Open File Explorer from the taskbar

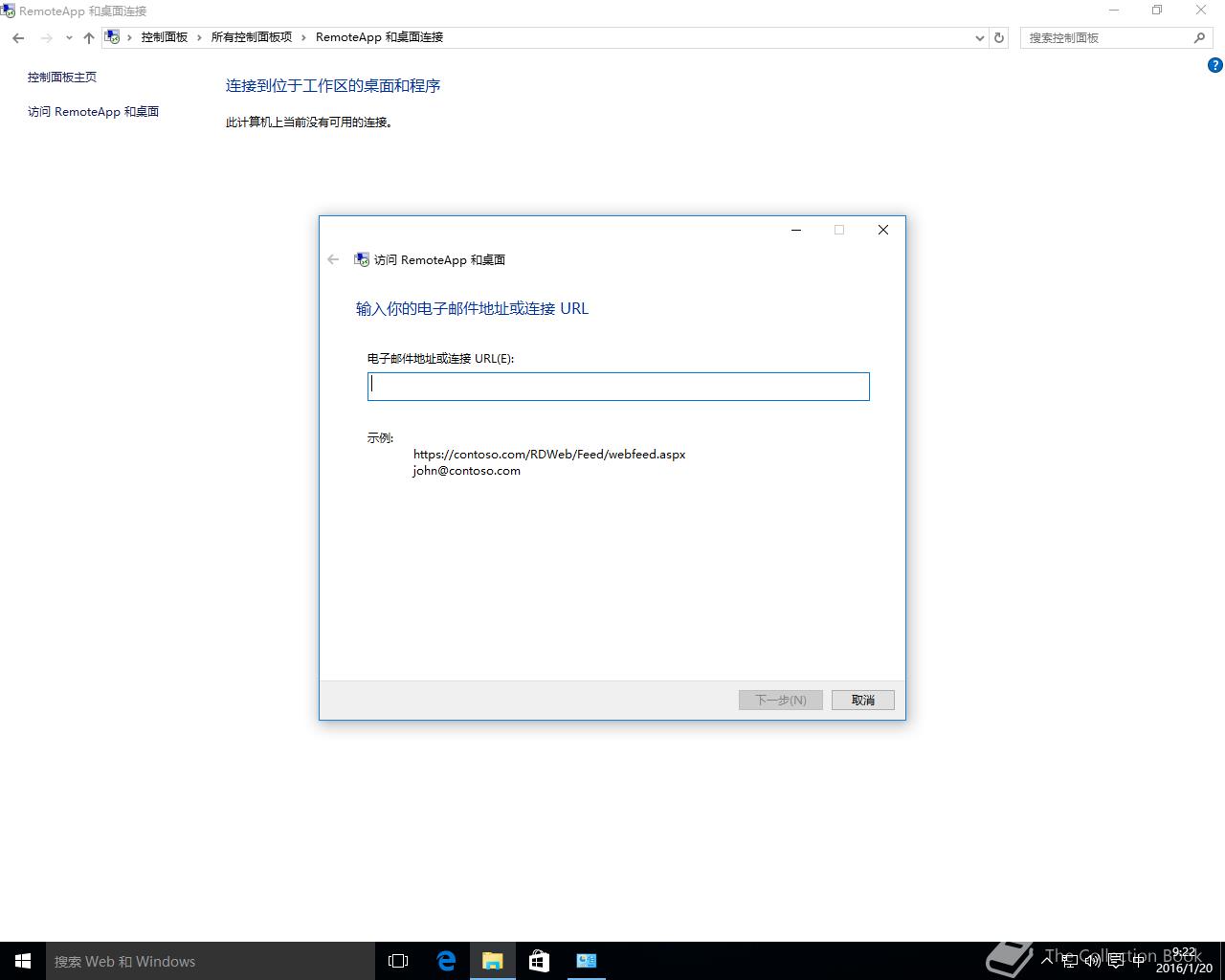point(493,961)
